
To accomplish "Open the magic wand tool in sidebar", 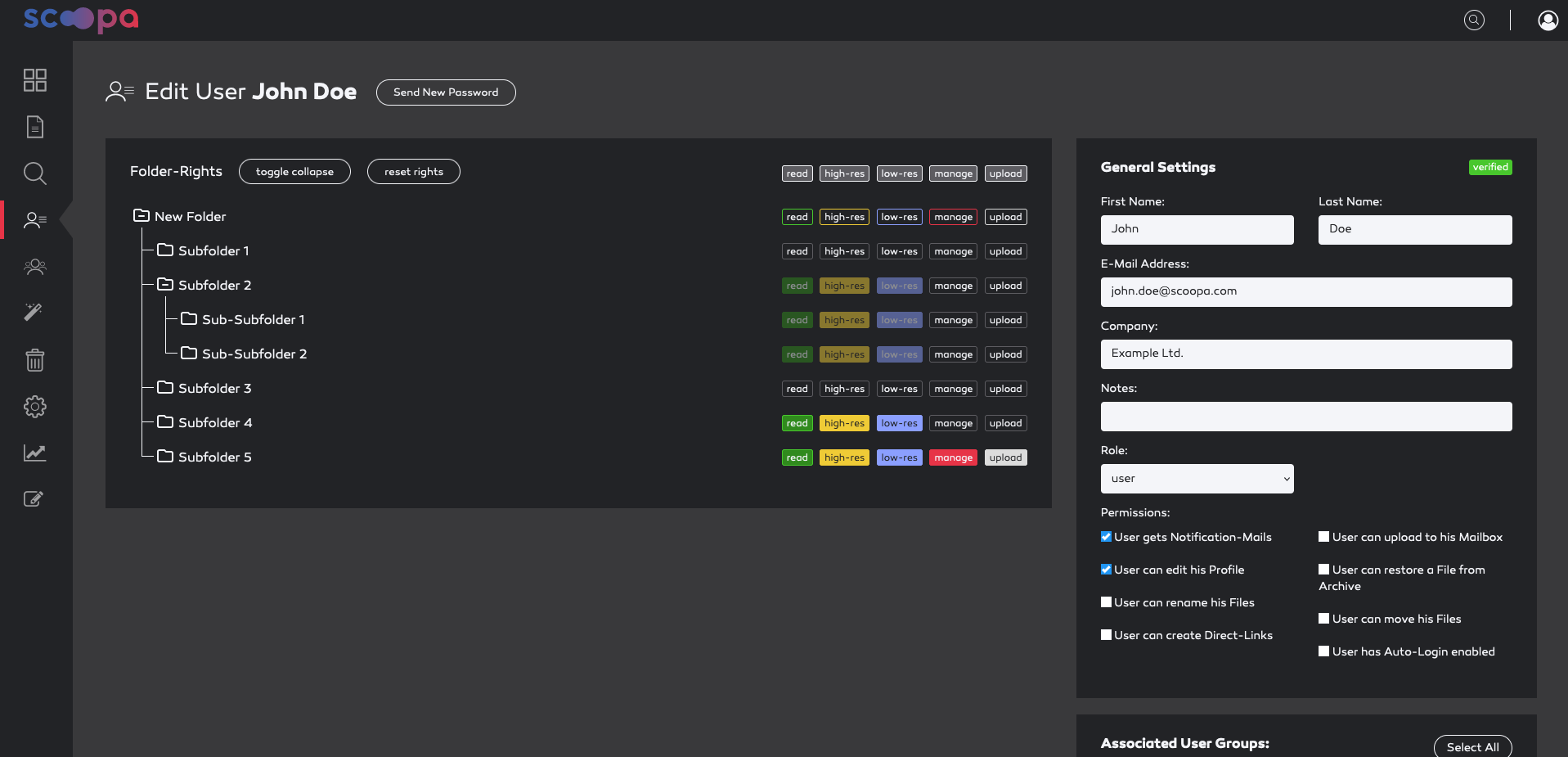I will [34, 312].
